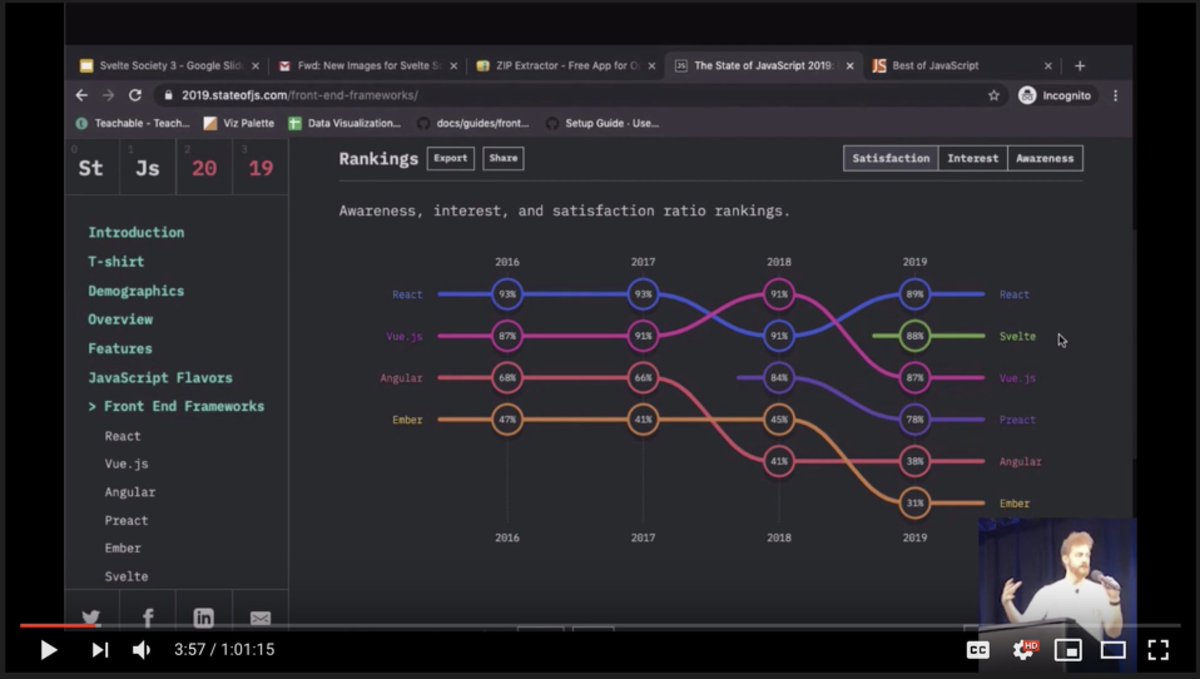This screenshot has width=1200, height=679.
Task: Open Chrome three-dot menu
Action: (1115, 95)
